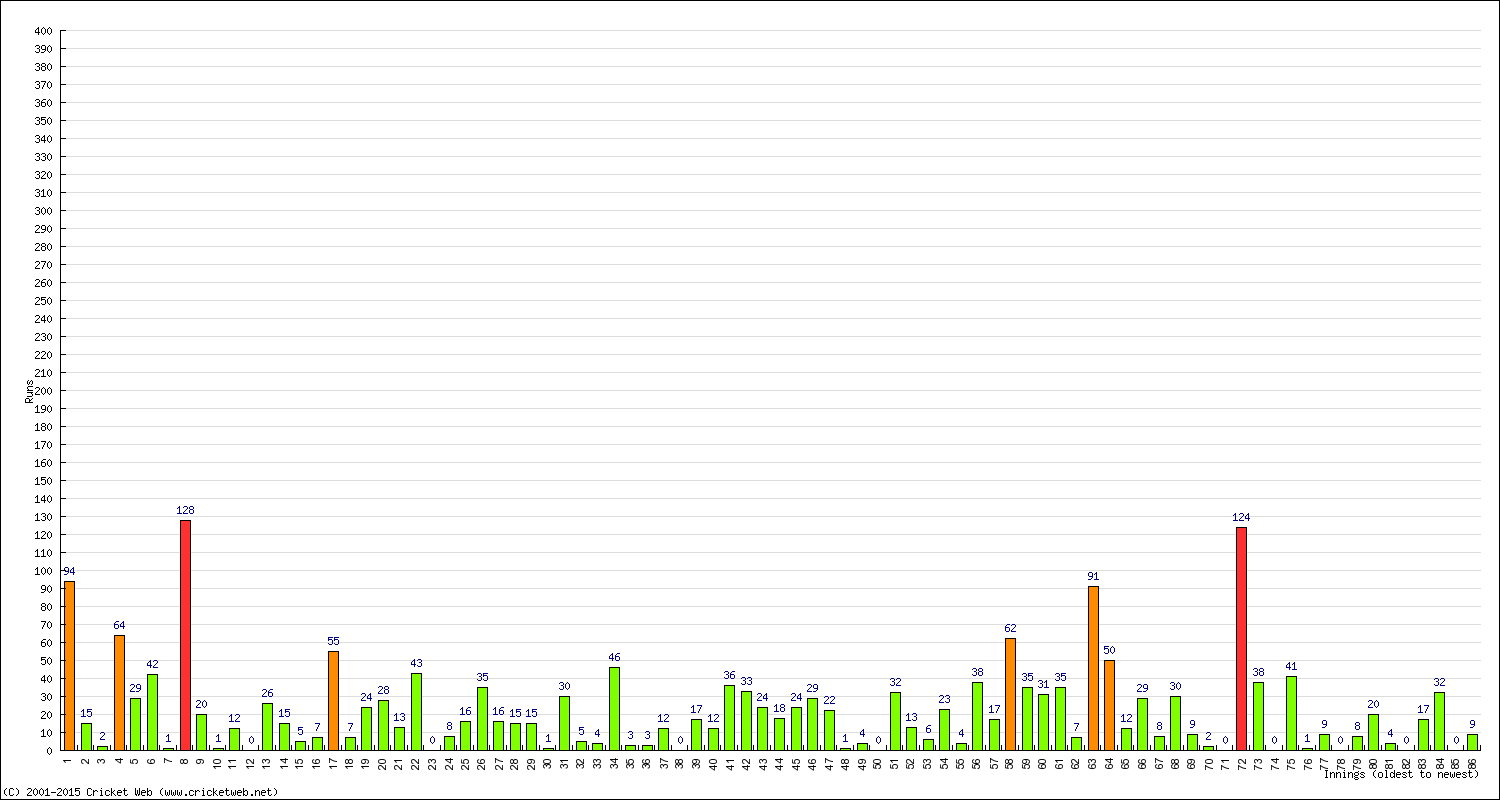Screen dimensions: 1500x800
Task: Select the orange bar with value 94
Action: pos(69,665)
